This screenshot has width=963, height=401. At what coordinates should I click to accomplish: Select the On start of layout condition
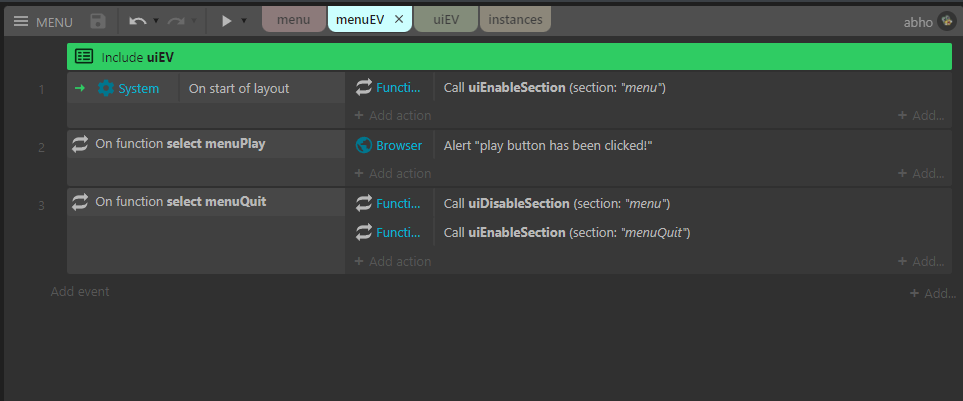(x=239, y=88)
